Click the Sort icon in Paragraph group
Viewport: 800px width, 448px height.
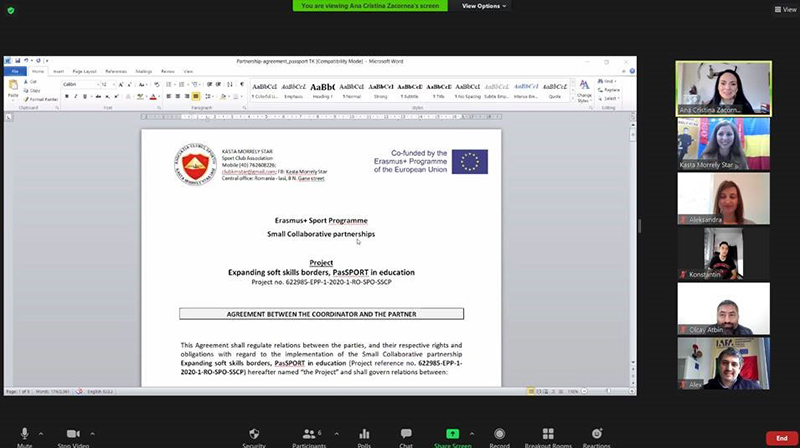[230, 85]
